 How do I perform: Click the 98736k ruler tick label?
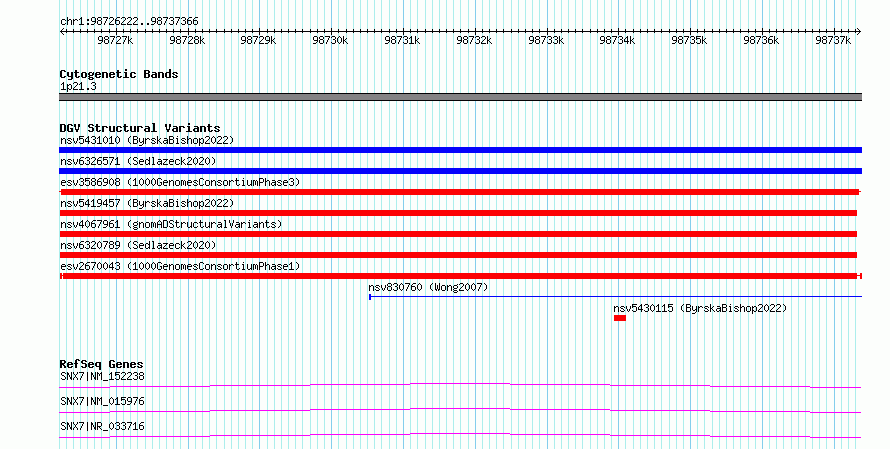tap(761, 40)
